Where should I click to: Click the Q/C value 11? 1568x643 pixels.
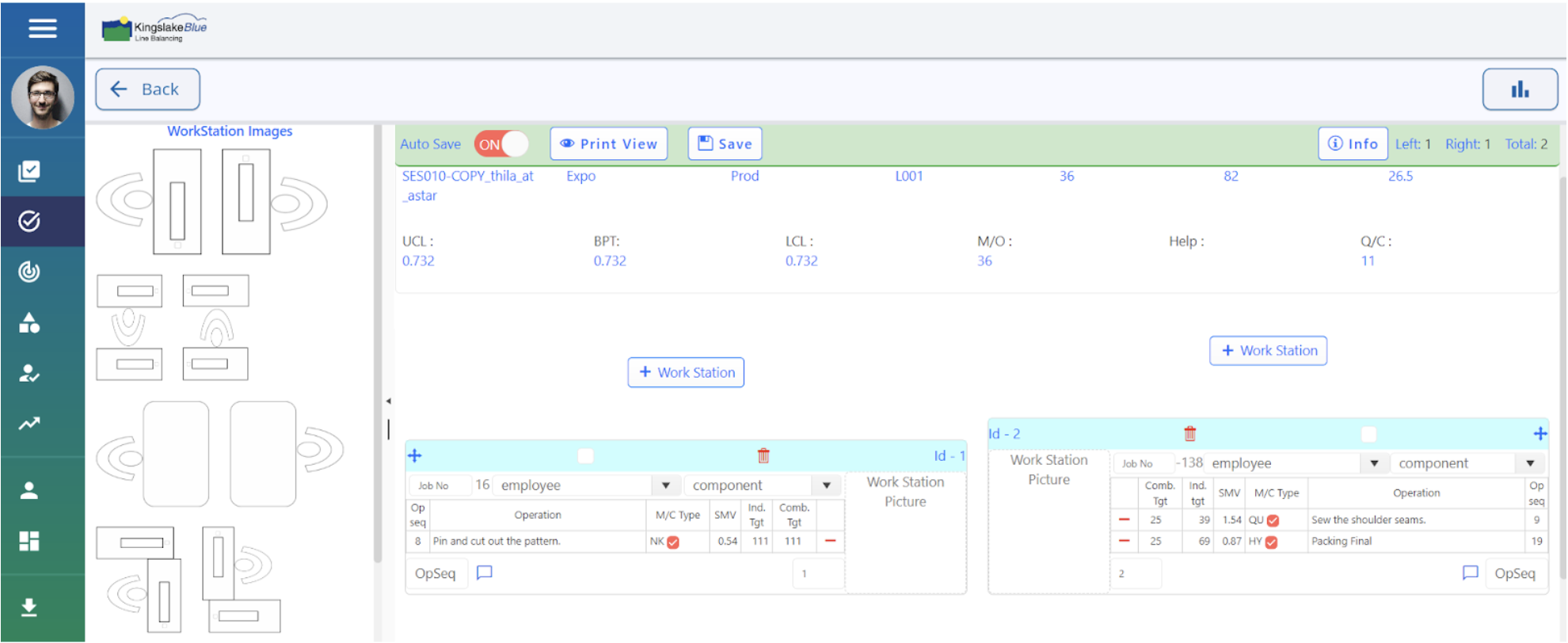pos(1368,261)
